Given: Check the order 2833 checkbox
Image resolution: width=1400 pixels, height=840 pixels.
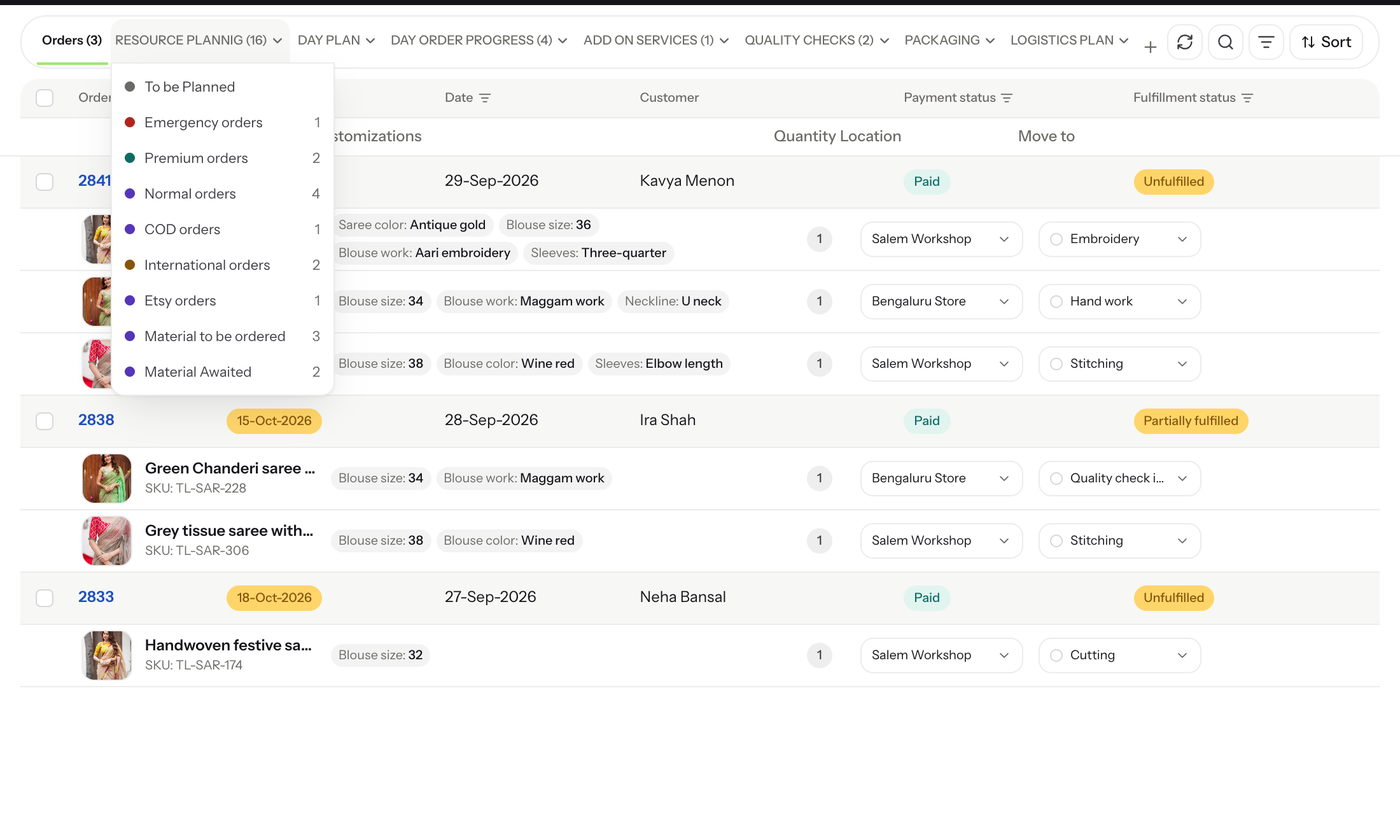Looking at the screenshot, I should coord(45,598).
